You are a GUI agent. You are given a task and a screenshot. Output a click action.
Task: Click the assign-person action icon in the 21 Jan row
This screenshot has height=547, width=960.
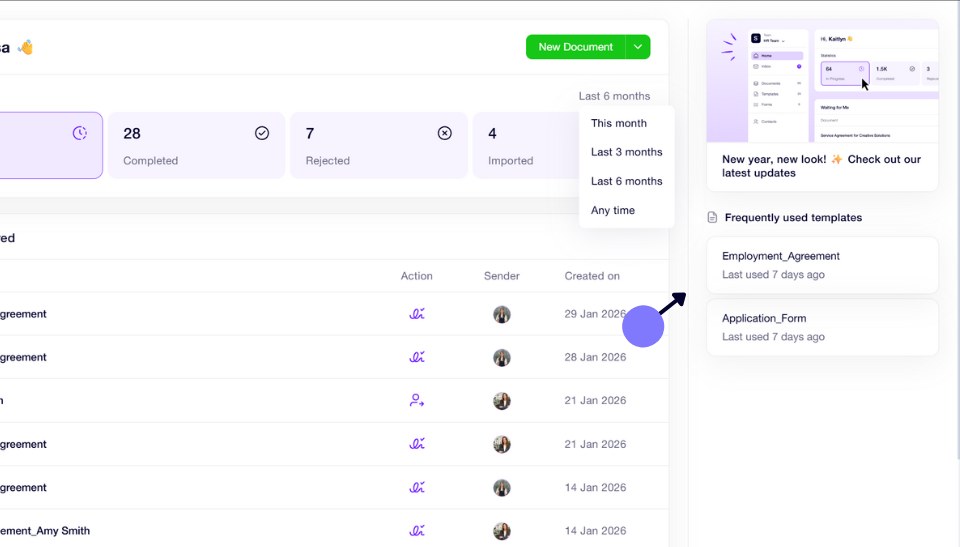417,401
